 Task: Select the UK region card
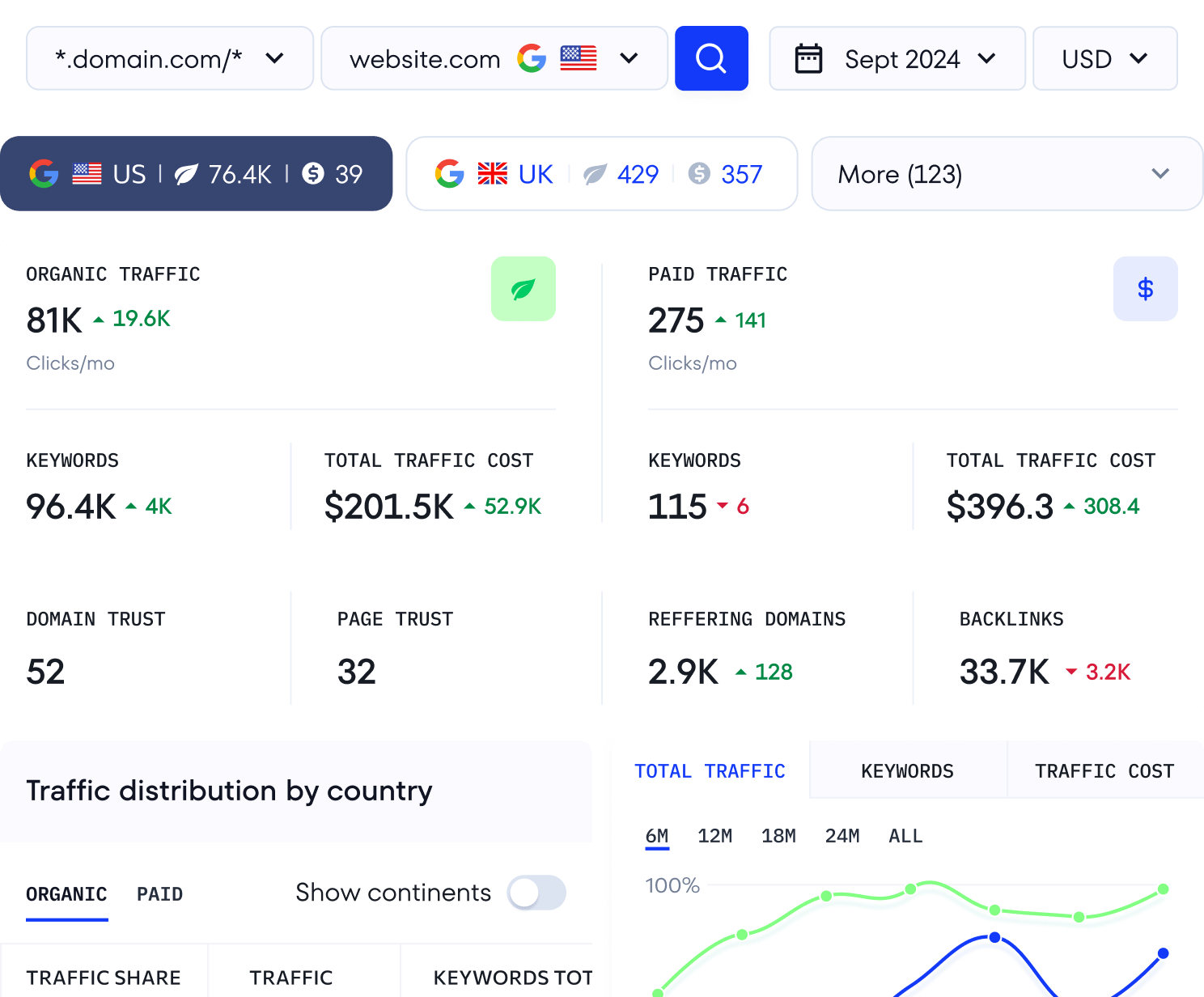click(x=601, y=174)
